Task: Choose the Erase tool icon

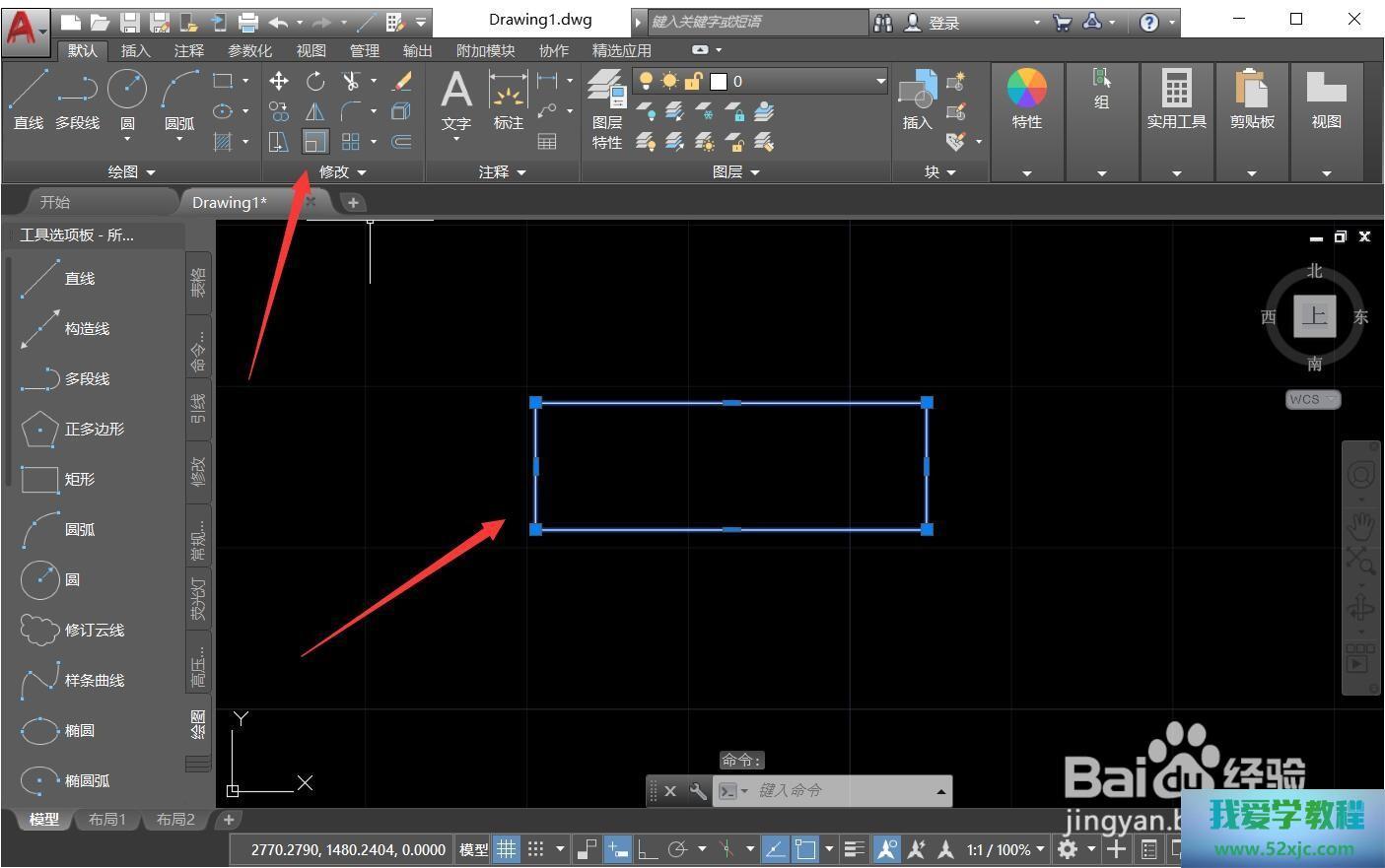Action: pos(402,82)
